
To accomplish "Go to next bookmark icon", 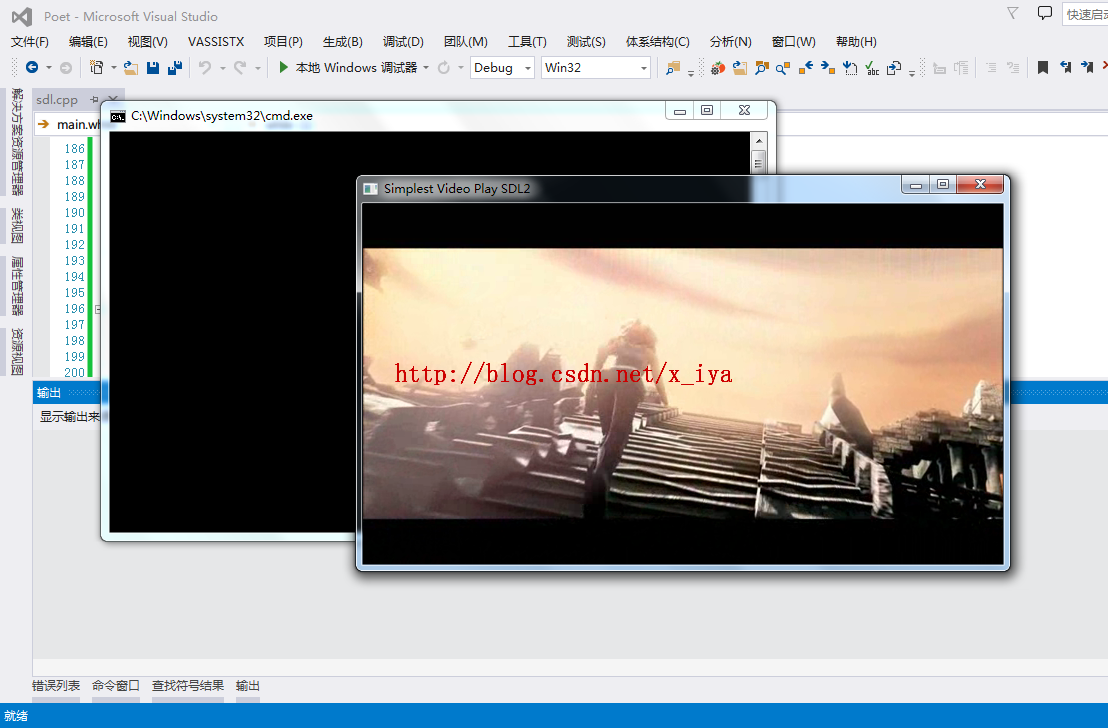I will click(x=1087, y=68).
